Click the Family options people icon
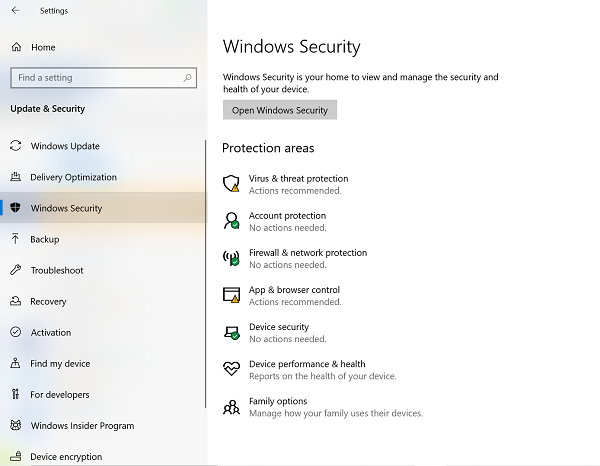Screen dimensions: 600x466 [231, 406]
